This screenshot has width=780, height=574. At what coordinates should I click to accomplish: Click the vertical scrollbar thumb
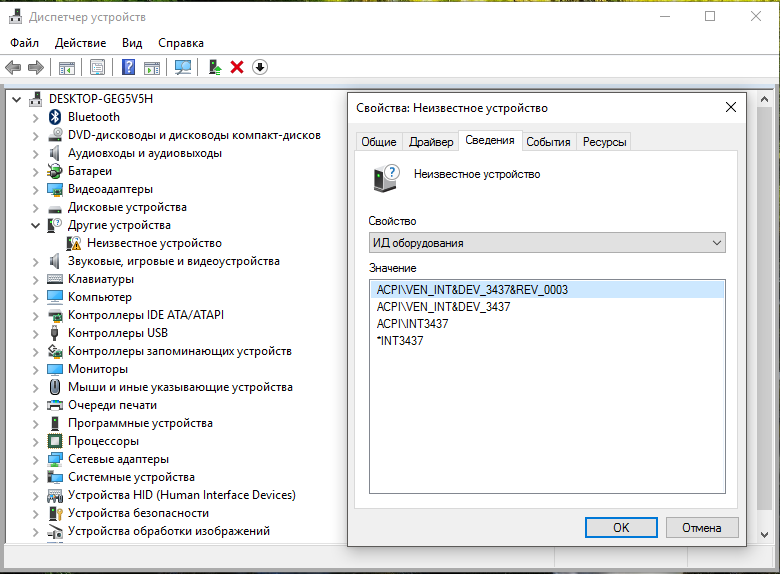click(x=764, y=308)
